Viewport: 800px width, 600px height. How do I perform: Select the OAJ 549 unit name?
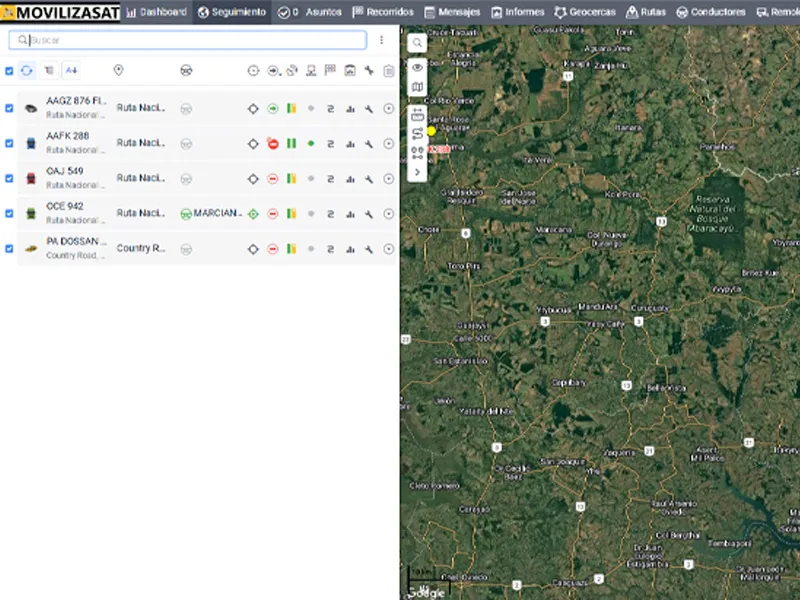pyautogui.click(x=65, y=171)
